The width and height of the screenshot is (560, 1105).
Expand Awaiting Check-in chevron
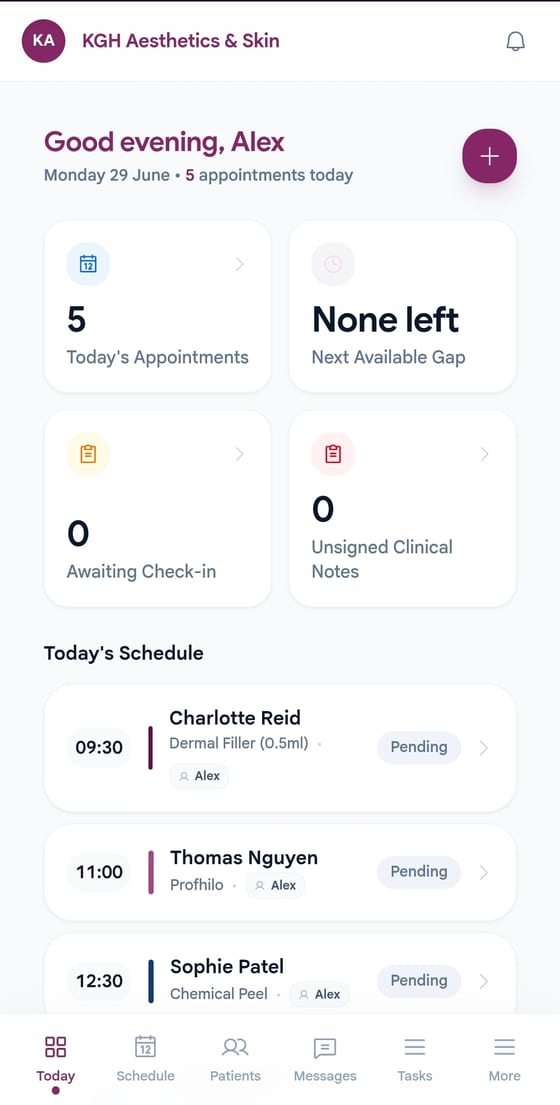[x=239, y=454]
